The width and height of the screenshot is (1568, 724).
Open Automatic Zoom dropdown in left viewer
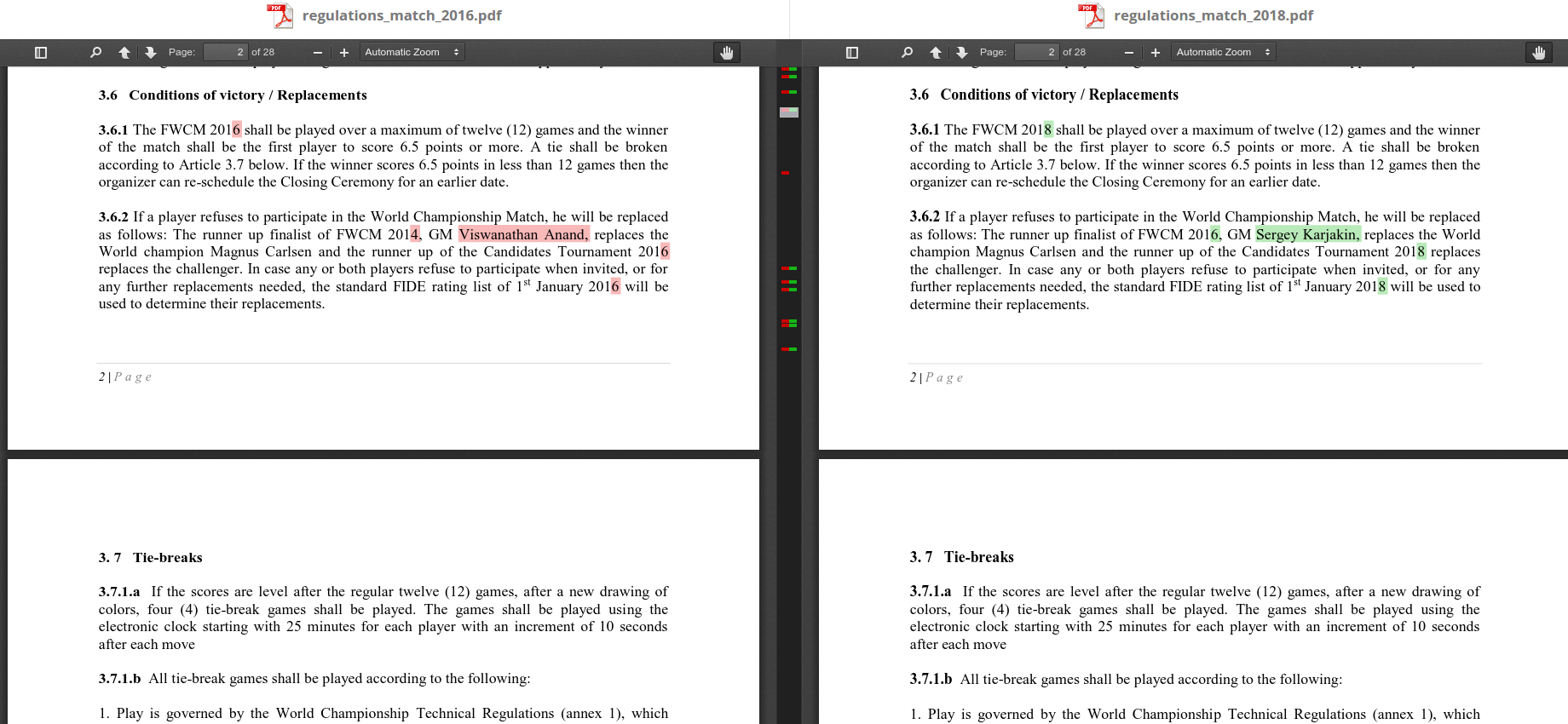pyautogui.click(x=412, y=53)
